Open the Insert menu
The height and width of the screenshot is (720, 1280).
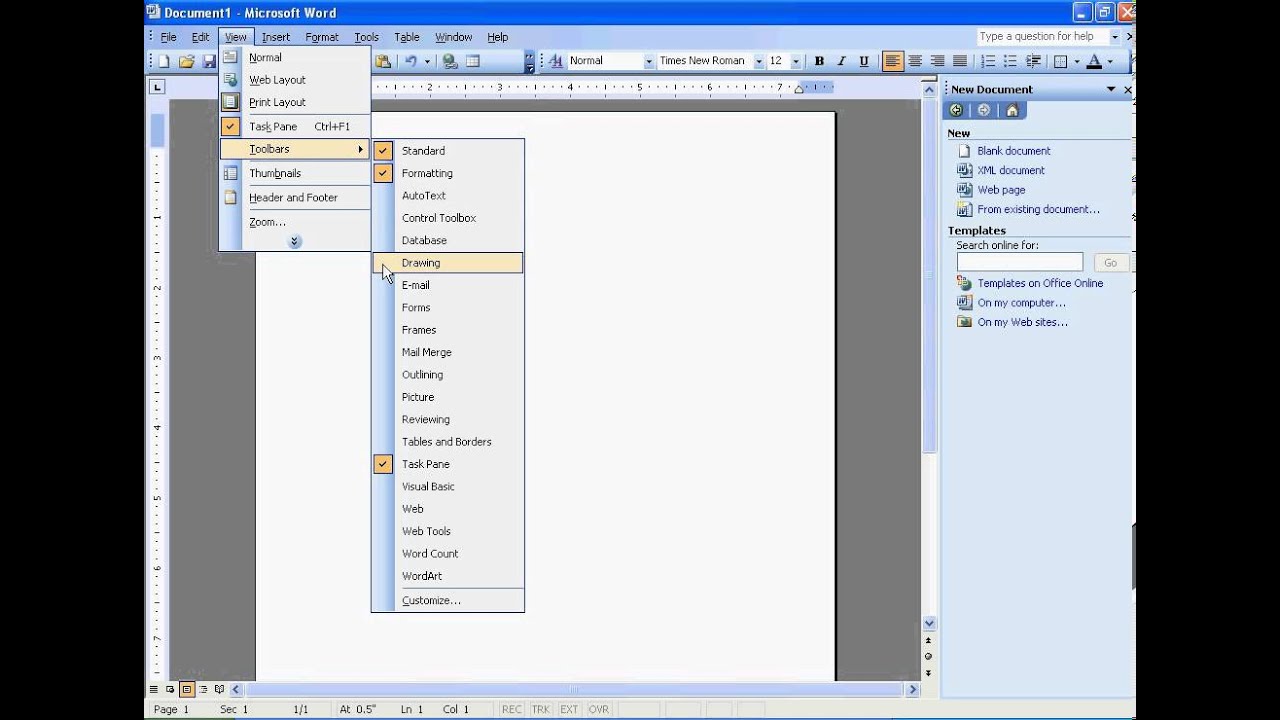276,37
